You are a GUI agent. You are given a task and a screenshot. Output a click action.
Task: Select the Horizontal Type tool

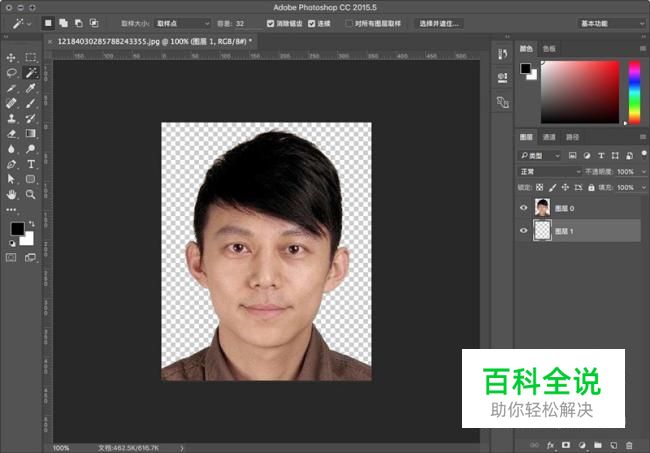pyautogui.click(x=31, y=163)
